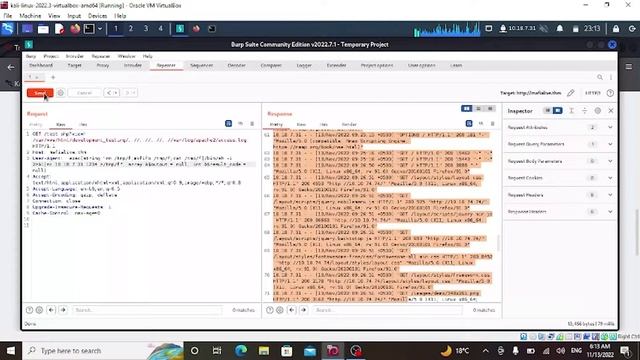Toggle Response panel blue inspector icon

(469, 123)
